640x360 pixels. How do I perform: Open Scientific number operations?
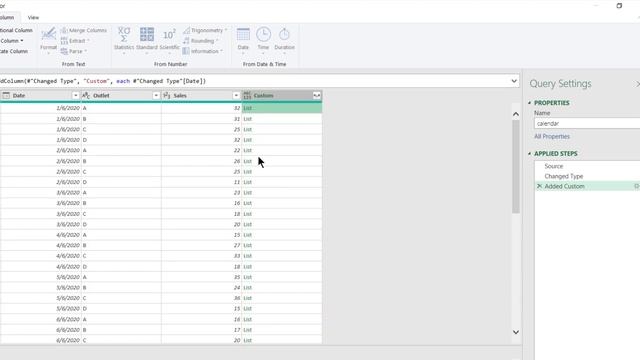pos(169,39)
